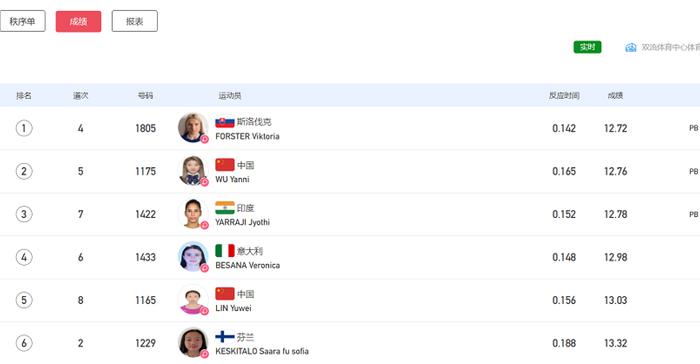Open LIN Yuwei athlete name link
Viewport: 700px width, 364px height.
(x=233, y=308)
